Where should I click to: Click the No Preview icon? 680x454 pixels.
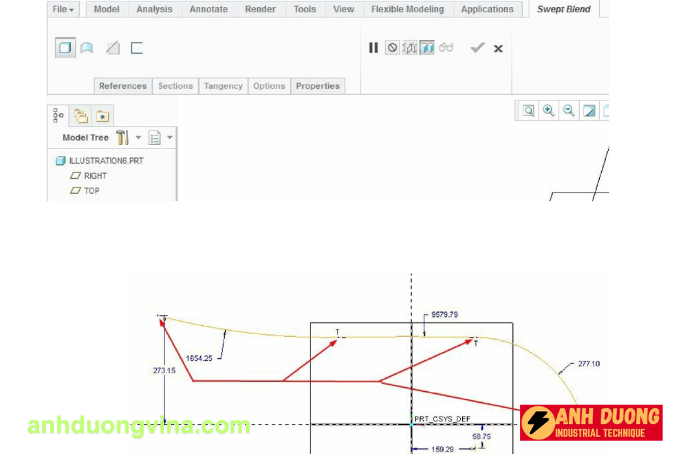(392, 47)
